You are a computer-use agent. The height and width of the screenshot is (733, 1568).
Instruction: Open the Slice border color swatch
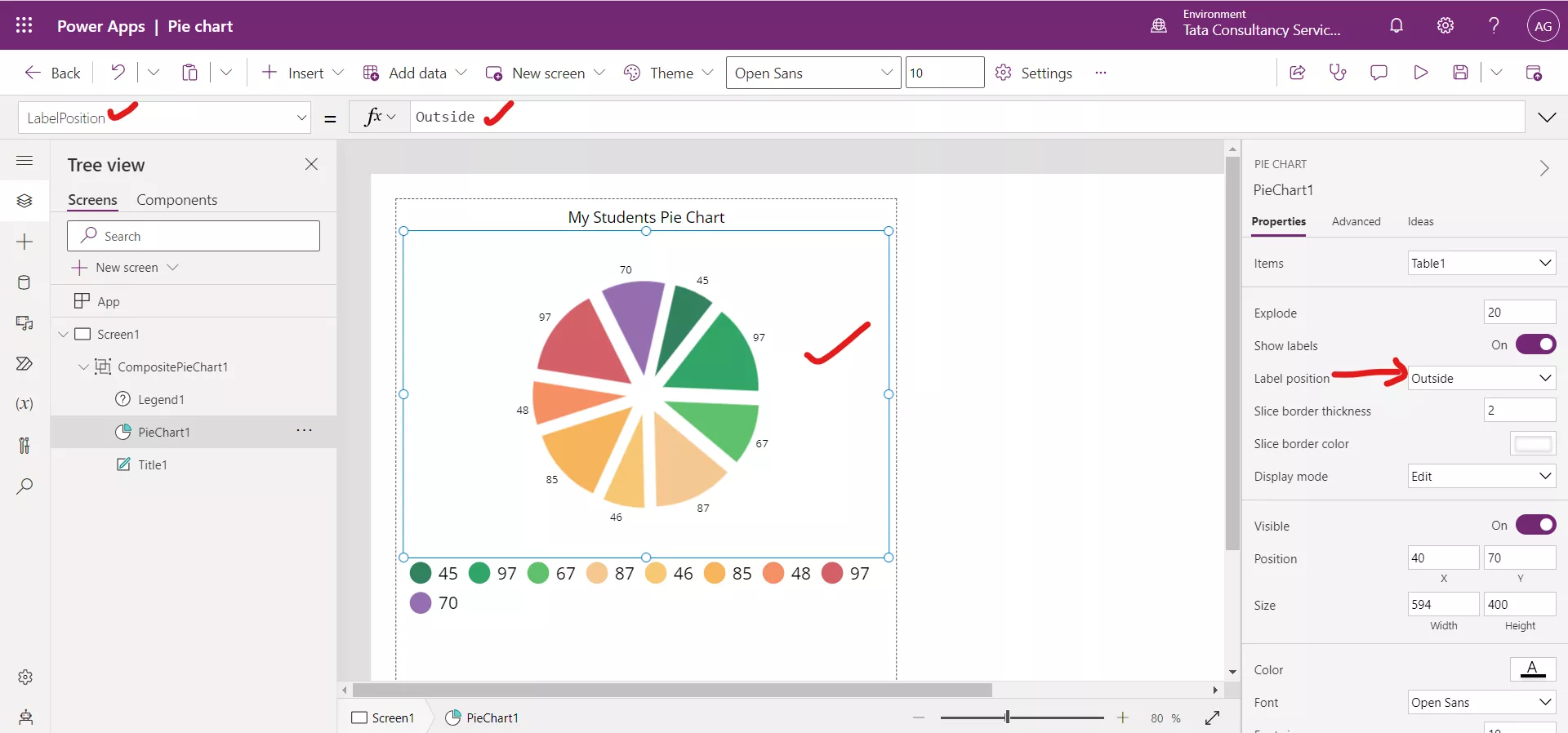[x=1533, y=443]
